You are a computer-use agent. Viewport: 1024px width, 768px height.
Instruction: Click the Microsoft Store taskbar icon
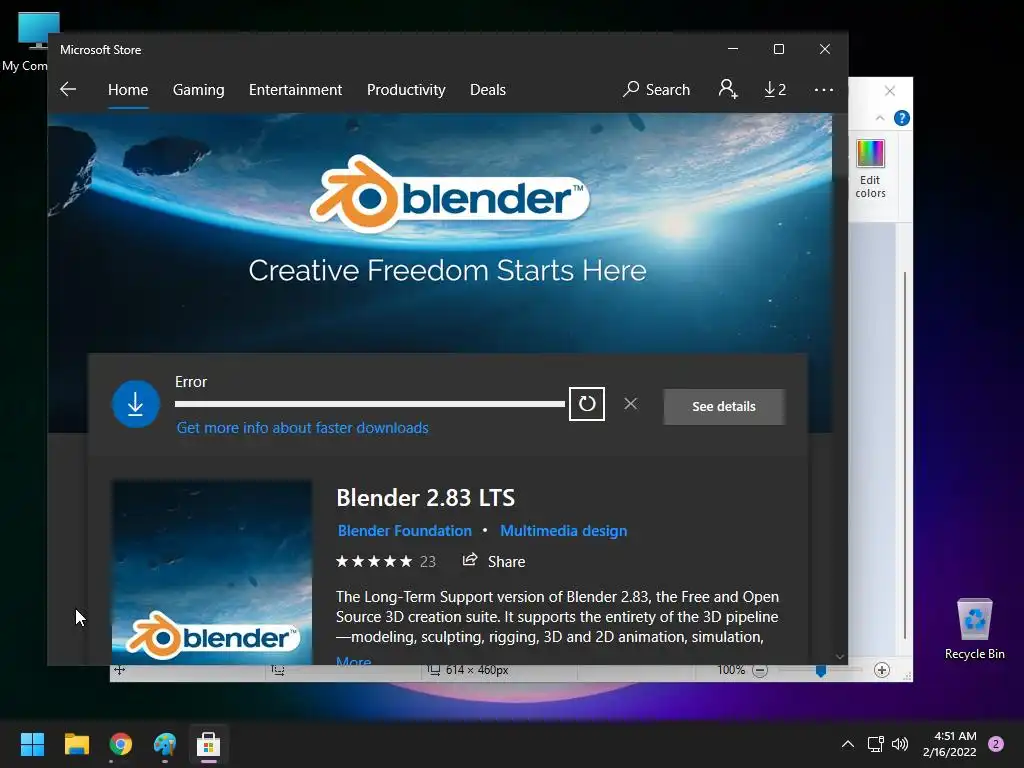coord(208,744)
